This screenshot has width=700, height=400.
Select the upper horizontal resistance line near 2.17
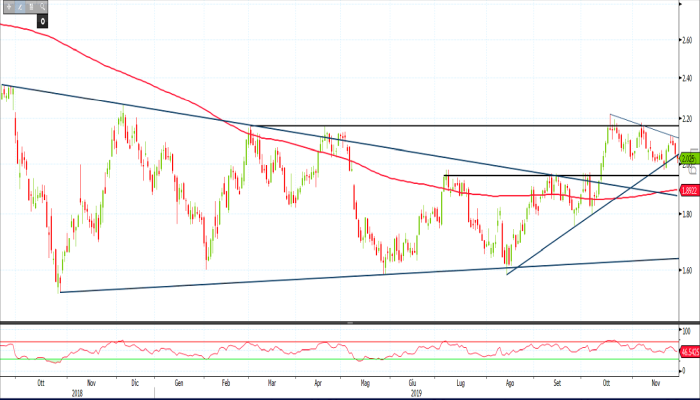click(400, 126)
